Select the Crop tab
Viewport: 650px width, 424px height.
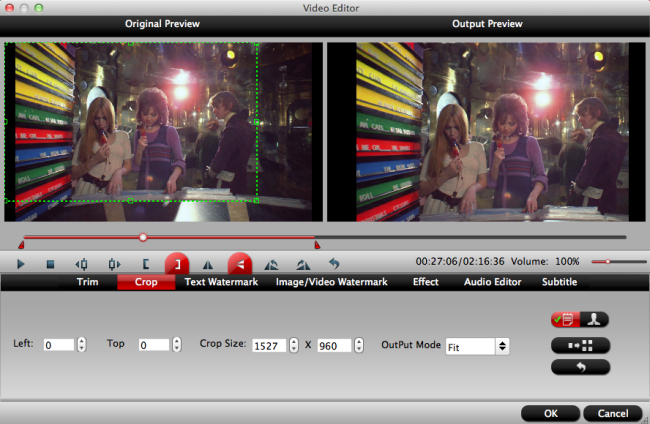coord(146,282)
